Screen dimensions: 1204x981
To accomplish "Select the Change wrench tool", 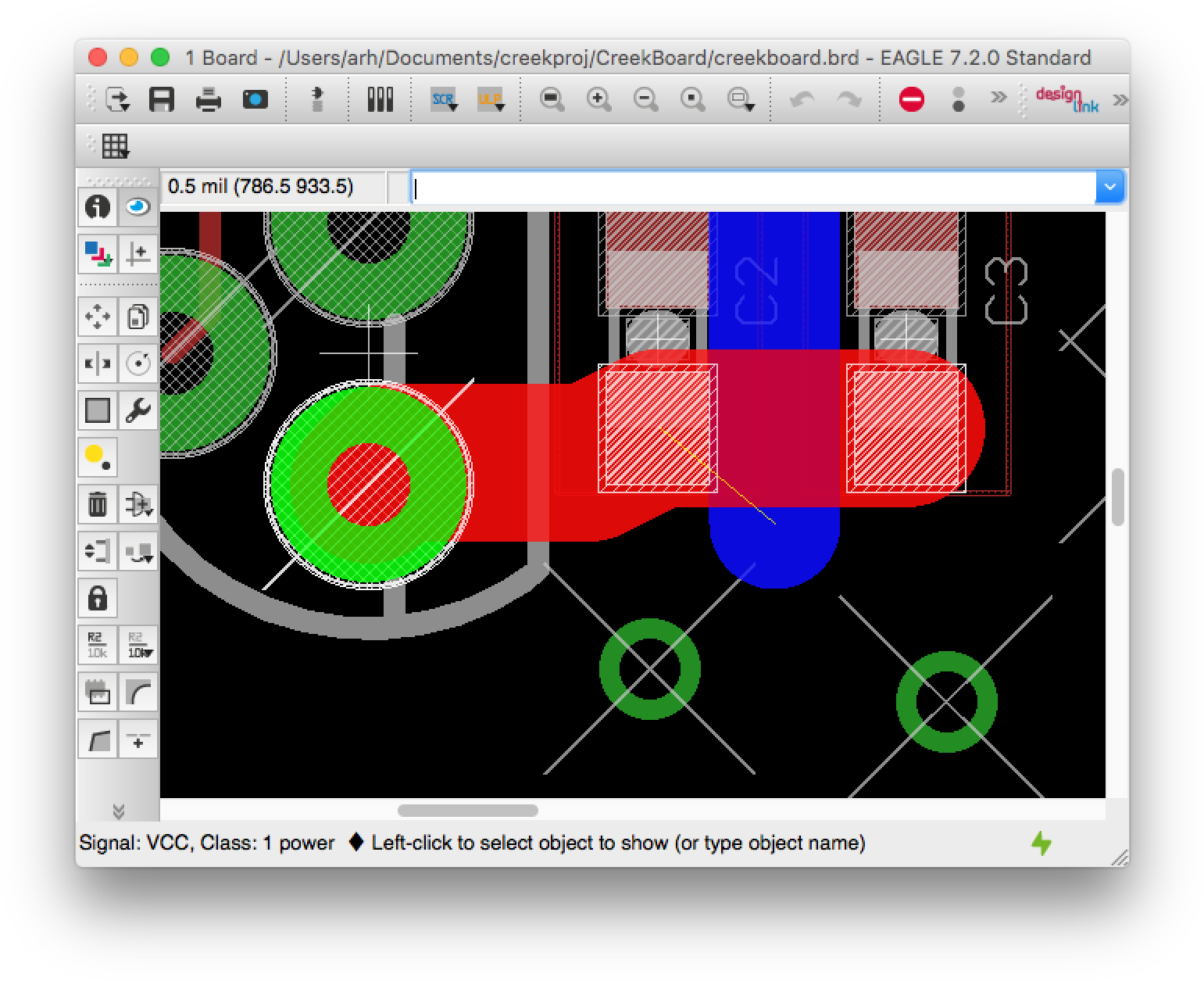I will click(138, 410).
